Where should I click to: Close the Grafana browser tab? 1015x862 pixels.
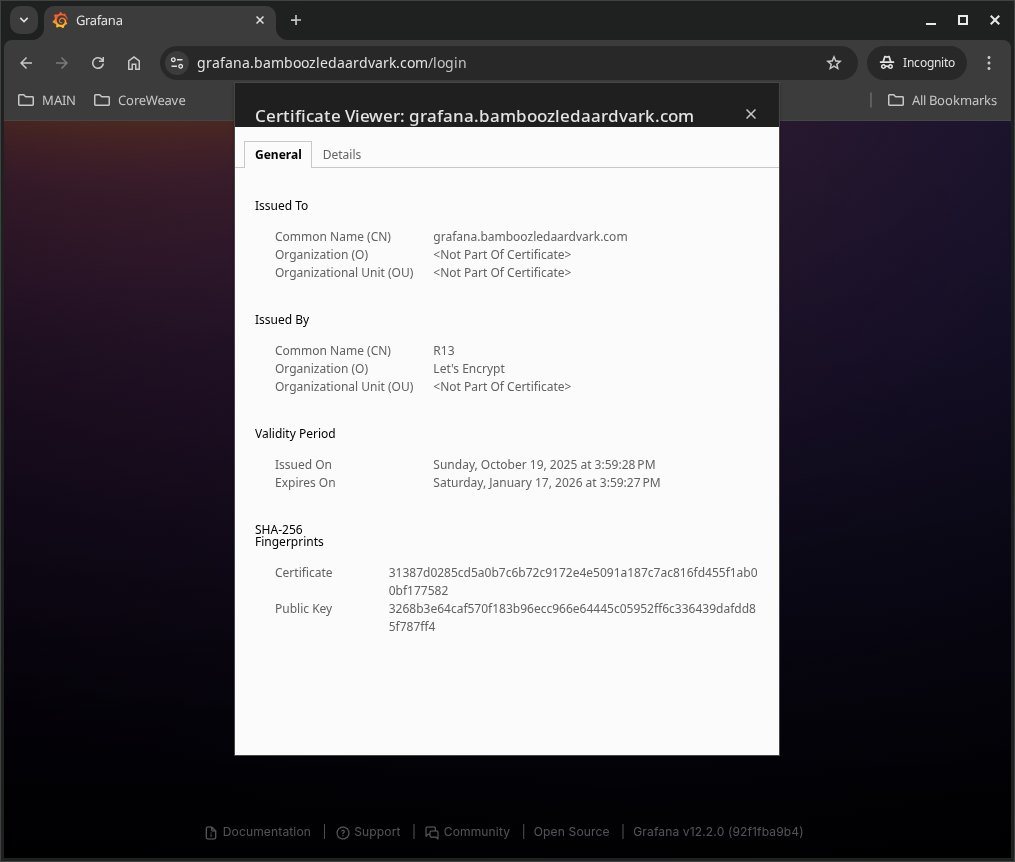click(260, 20)
